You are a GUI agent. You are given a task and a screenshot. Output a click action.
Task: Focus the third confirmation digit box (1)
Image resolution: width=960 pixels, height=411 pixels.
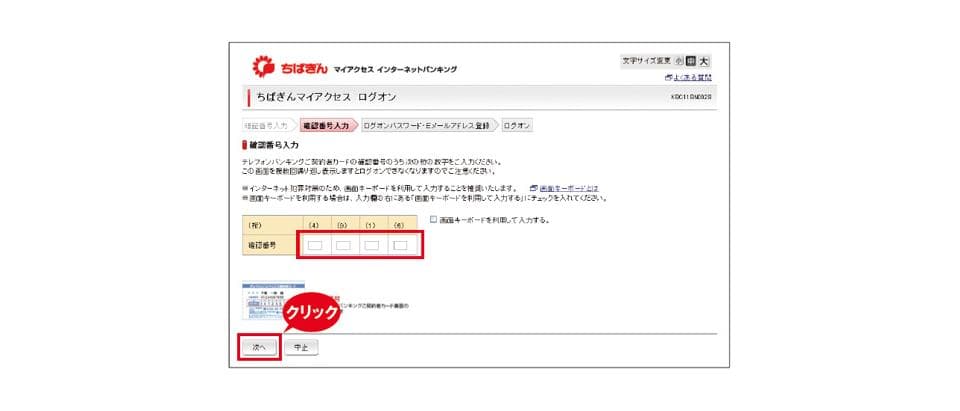pos(372,246)
